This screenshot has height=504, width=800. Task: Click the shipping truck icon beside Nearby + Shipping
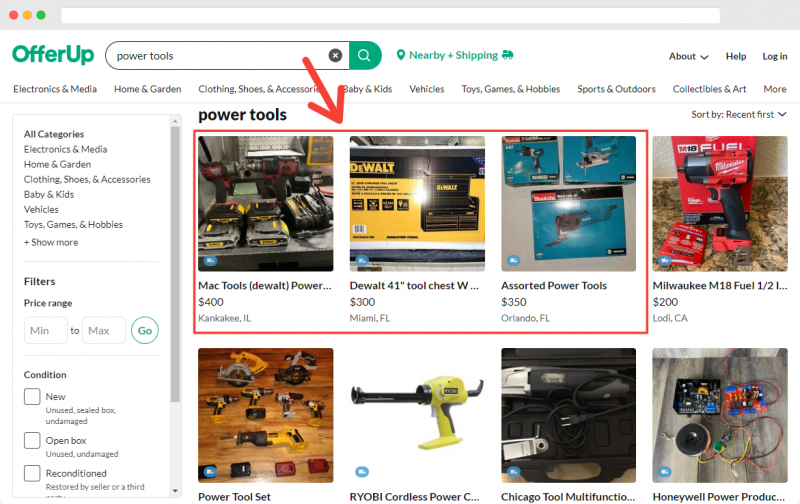pyautogui.click(x=508, y=55)
